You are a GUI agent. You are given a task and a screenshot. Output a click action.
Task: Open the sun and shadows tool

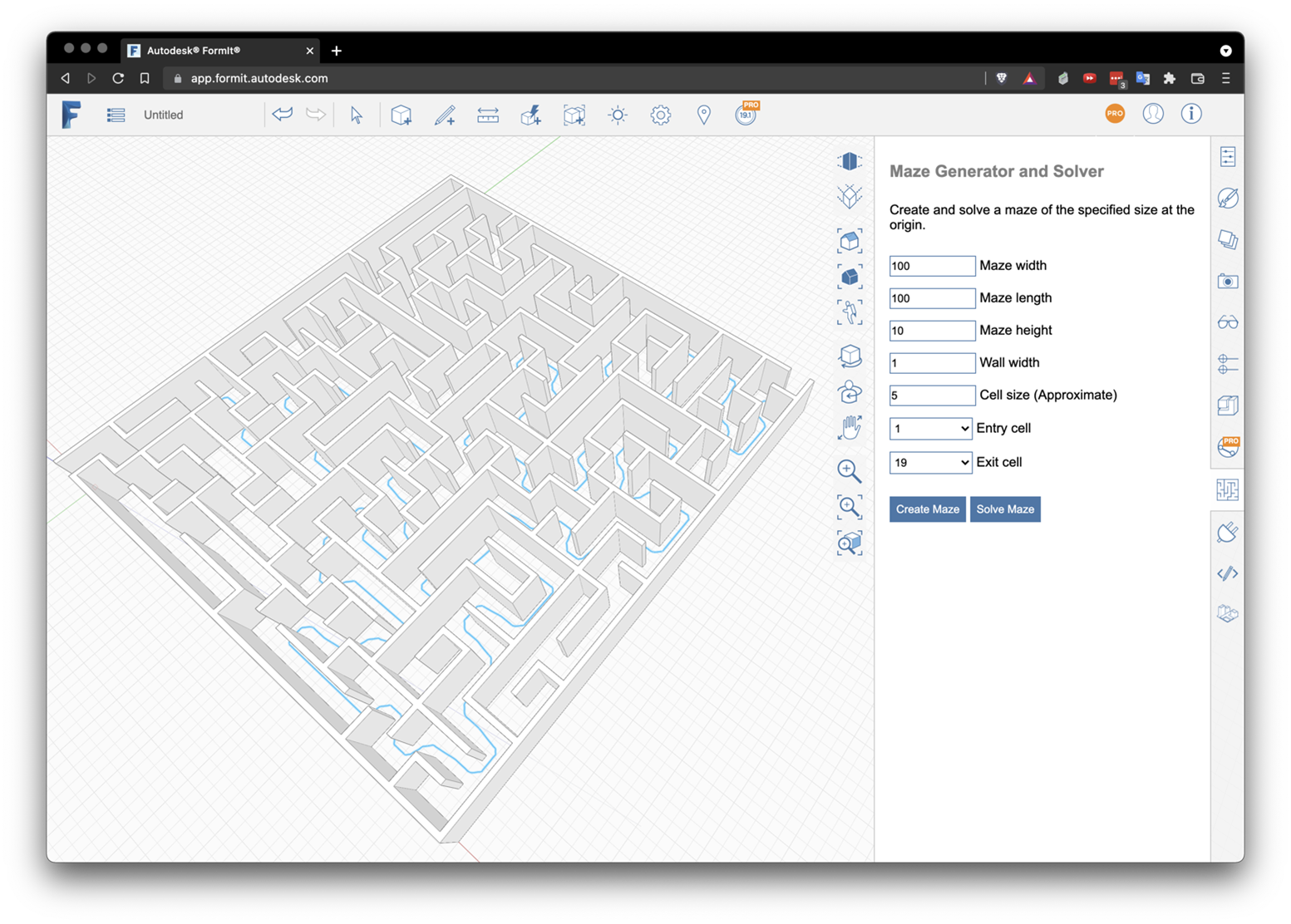tap(618, 115)
